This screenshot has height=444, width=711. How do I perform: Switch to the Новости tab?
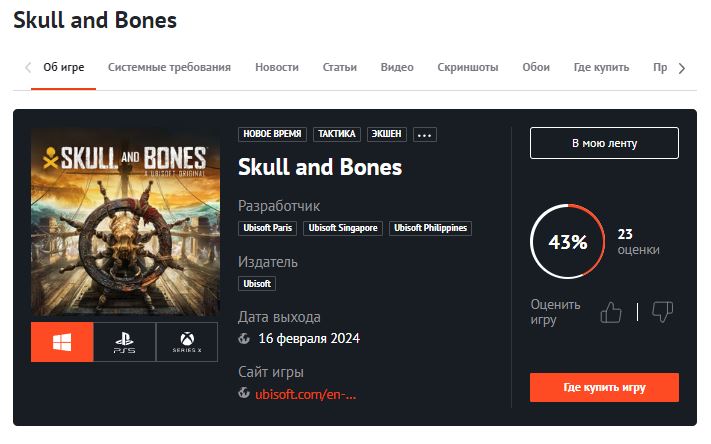pos(277,68)
